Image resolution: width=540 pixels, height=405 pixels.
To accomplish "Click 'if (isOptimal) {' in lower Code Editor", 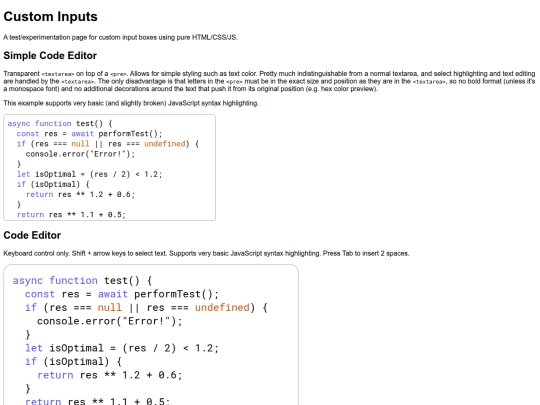I will click(x=73, y=362).
